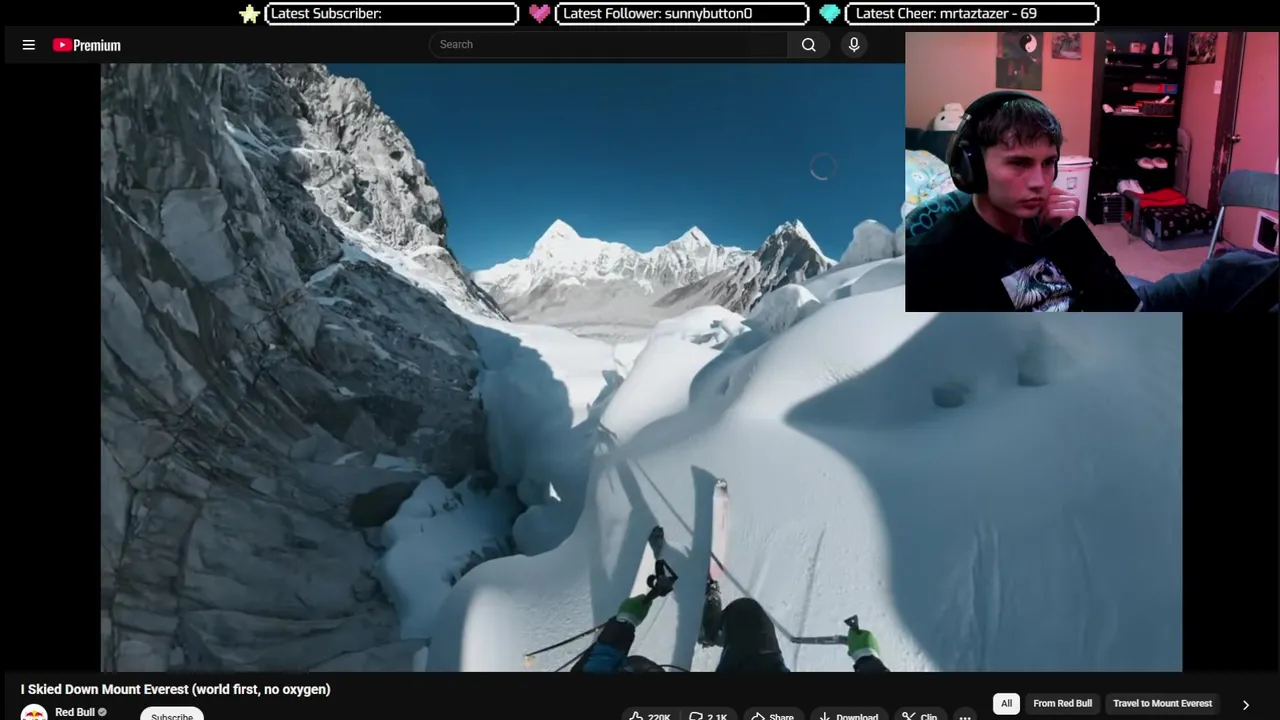
Task: Show more filter chips with right arrow
Action: (1246, 704)
